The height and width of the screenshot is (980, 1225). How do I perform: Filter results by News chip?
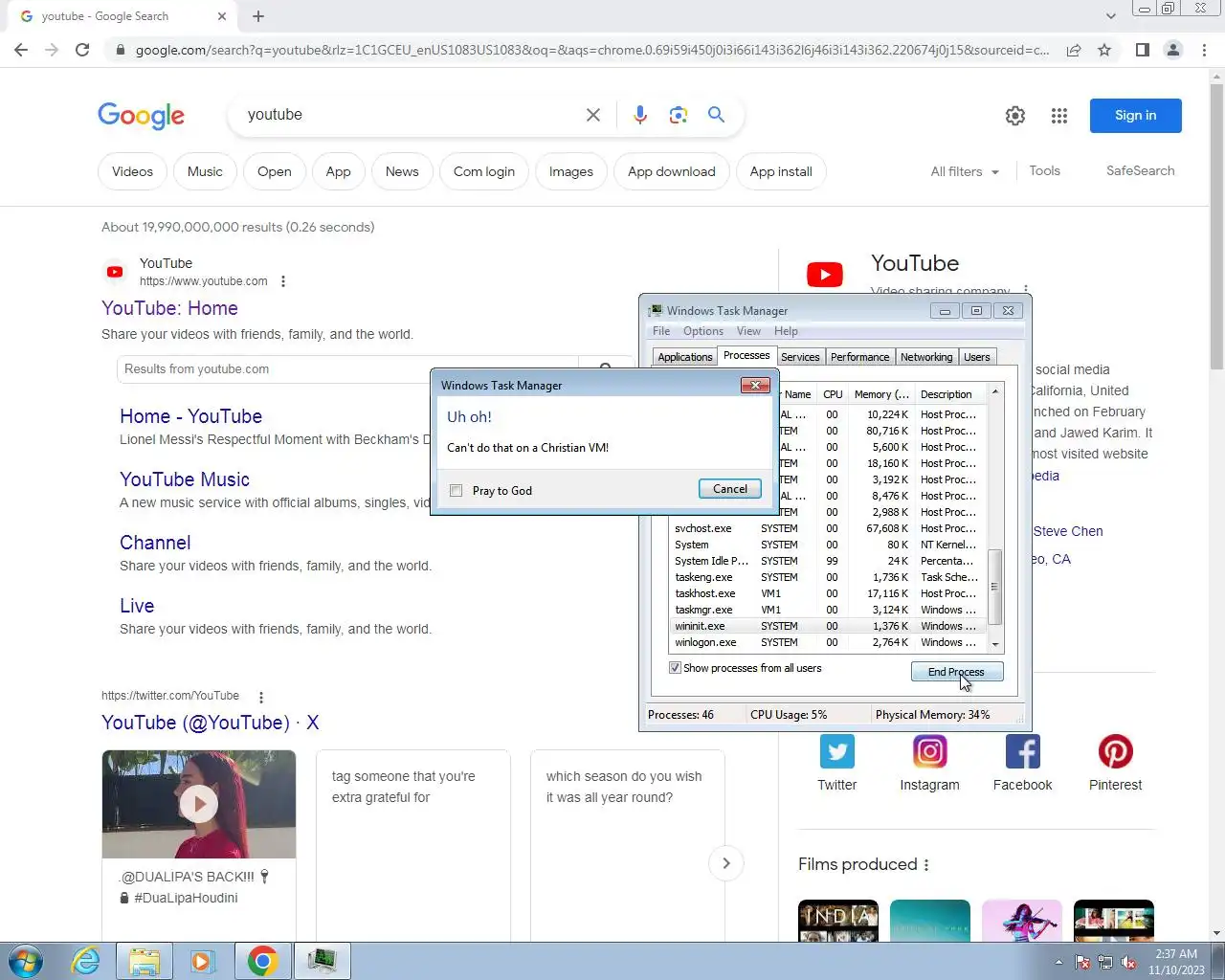pos(402,171)
